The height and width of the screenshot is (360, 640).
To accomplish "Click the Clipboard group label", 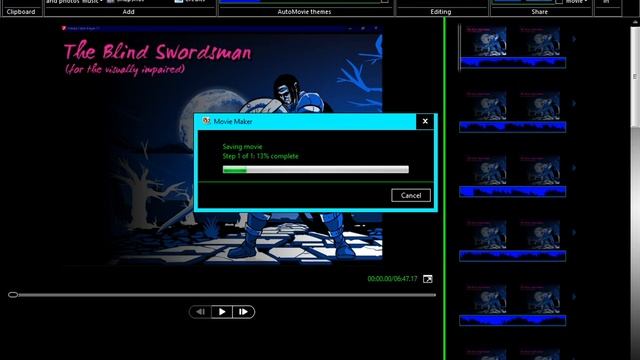I will (x=21, y=12).
